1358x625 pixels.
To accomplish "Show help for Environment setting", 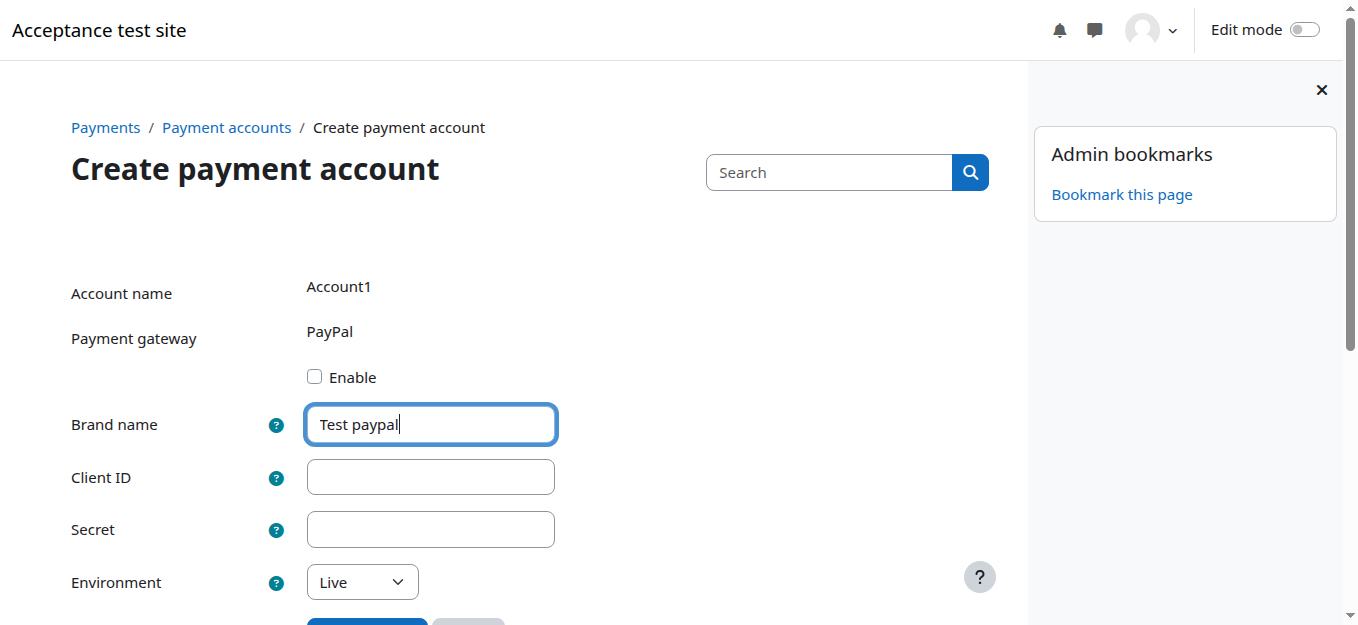I will pyautogui.click(x=276, y=583).
